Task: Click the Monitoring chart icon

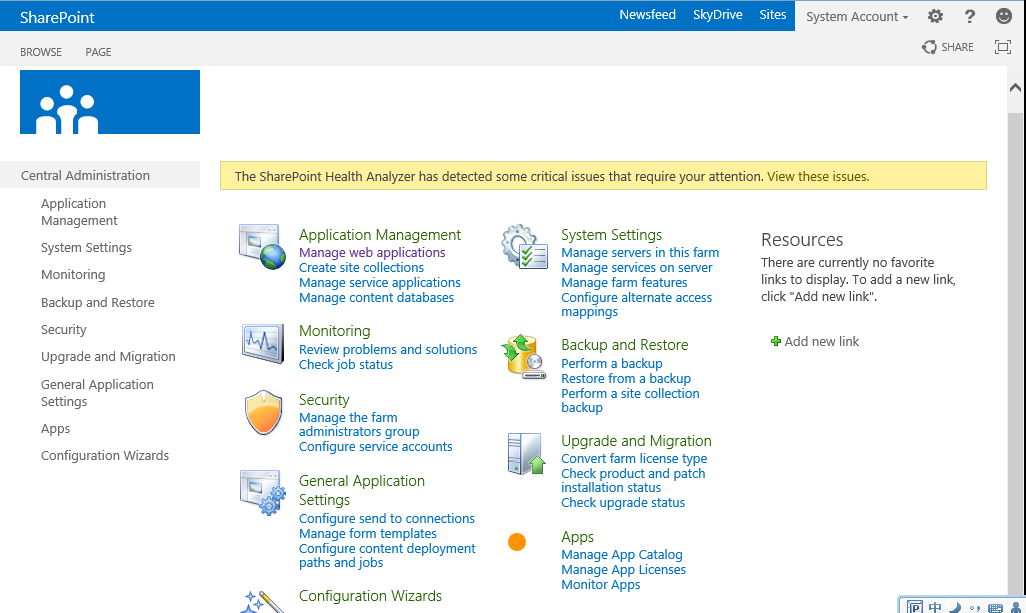Action: [x=262, y=343]
